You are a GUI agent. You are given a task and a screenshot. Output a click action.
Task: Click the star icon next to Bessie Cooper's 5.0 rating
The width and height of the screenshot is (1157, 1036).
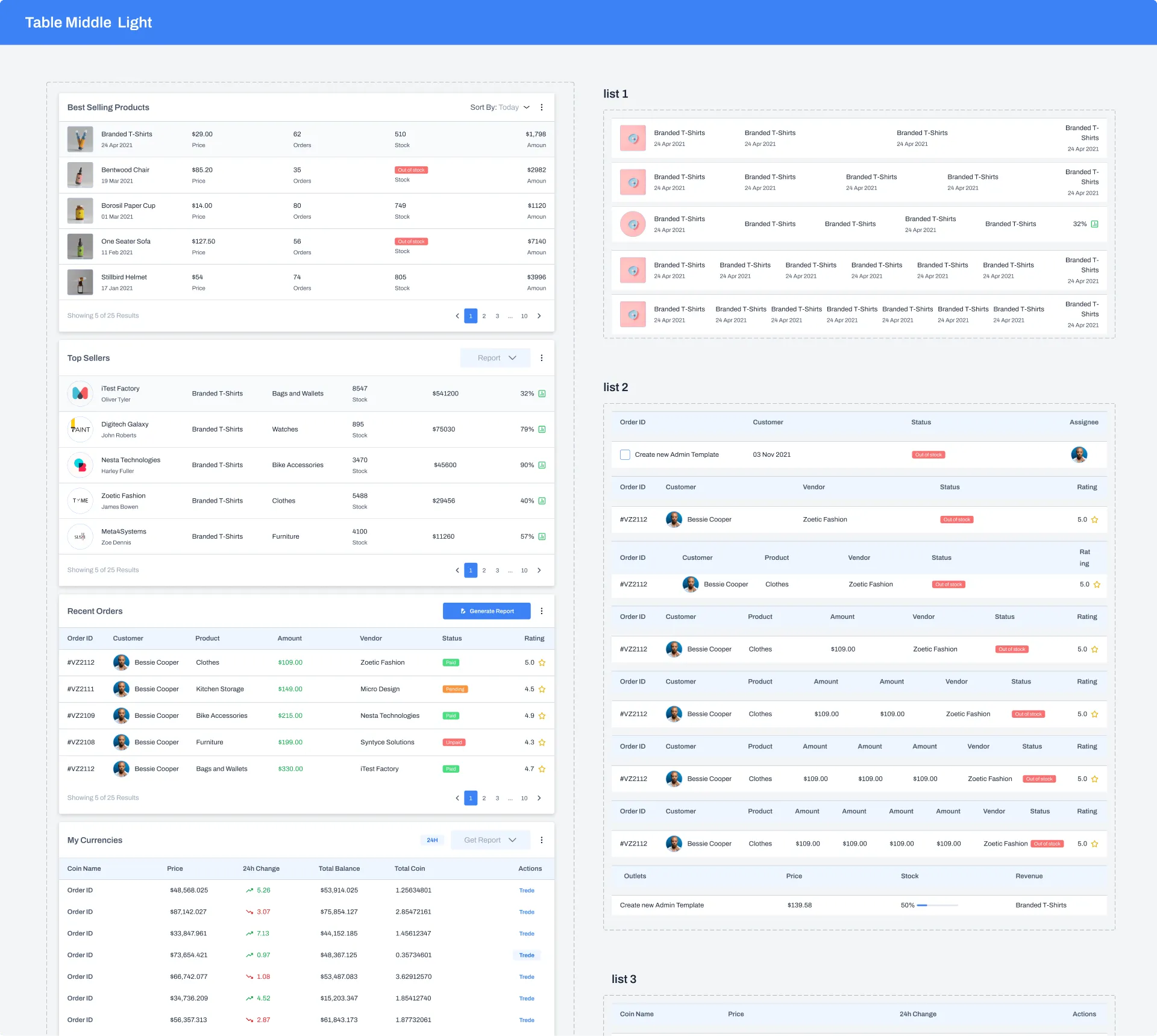pos(541,662)
